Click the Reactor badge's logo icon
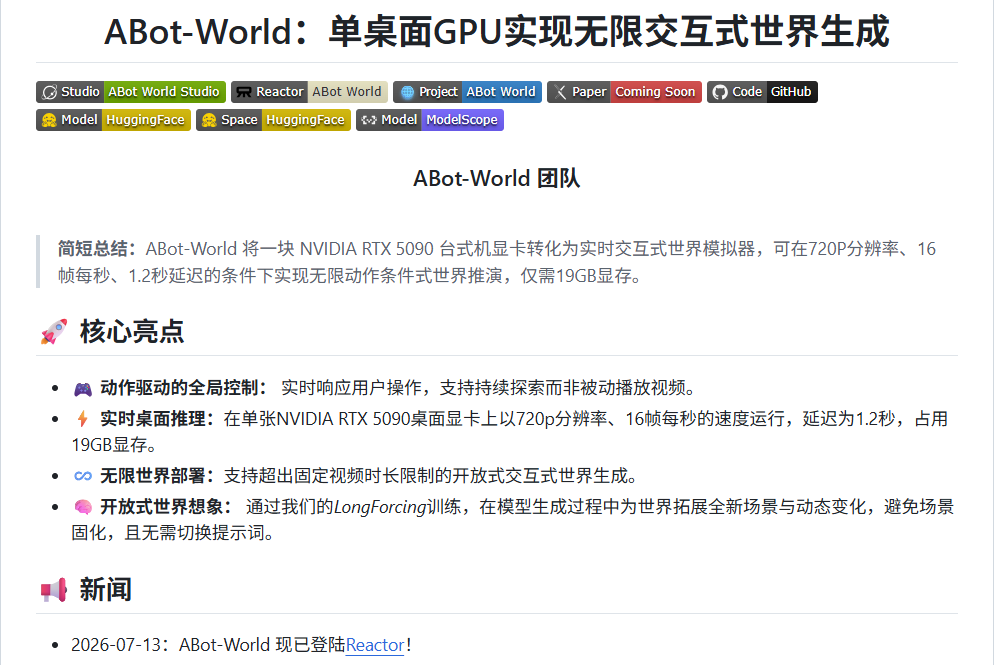The width and height of the screenshot is (994, 665). 244,93
